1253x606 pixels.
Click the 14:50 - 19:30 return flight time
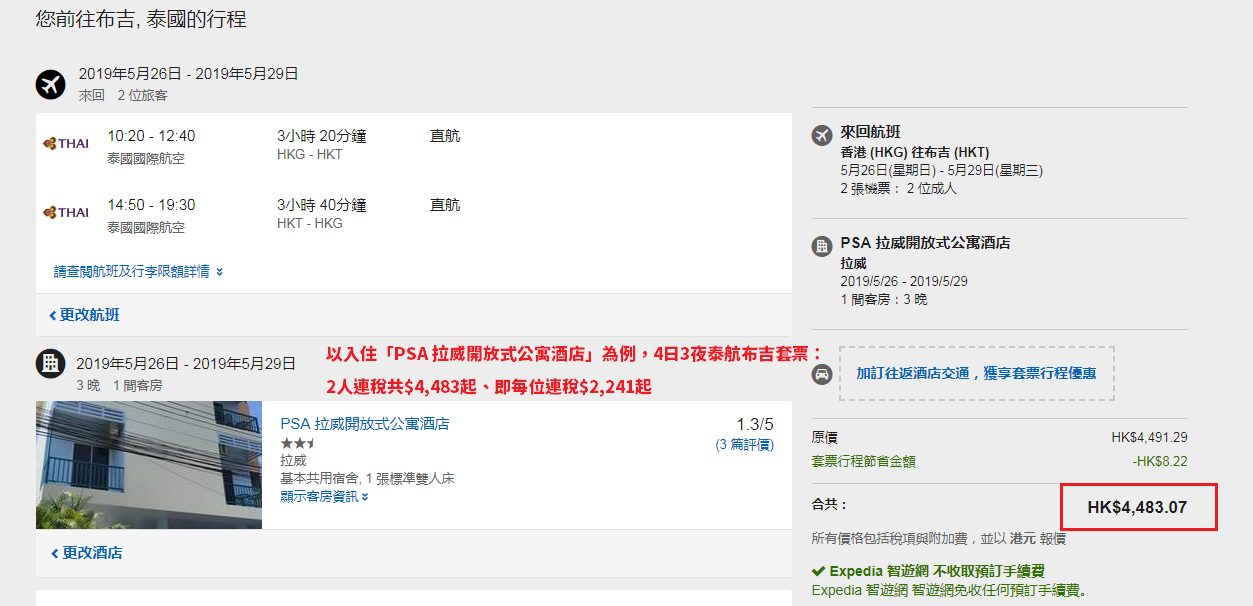[152, 205]
